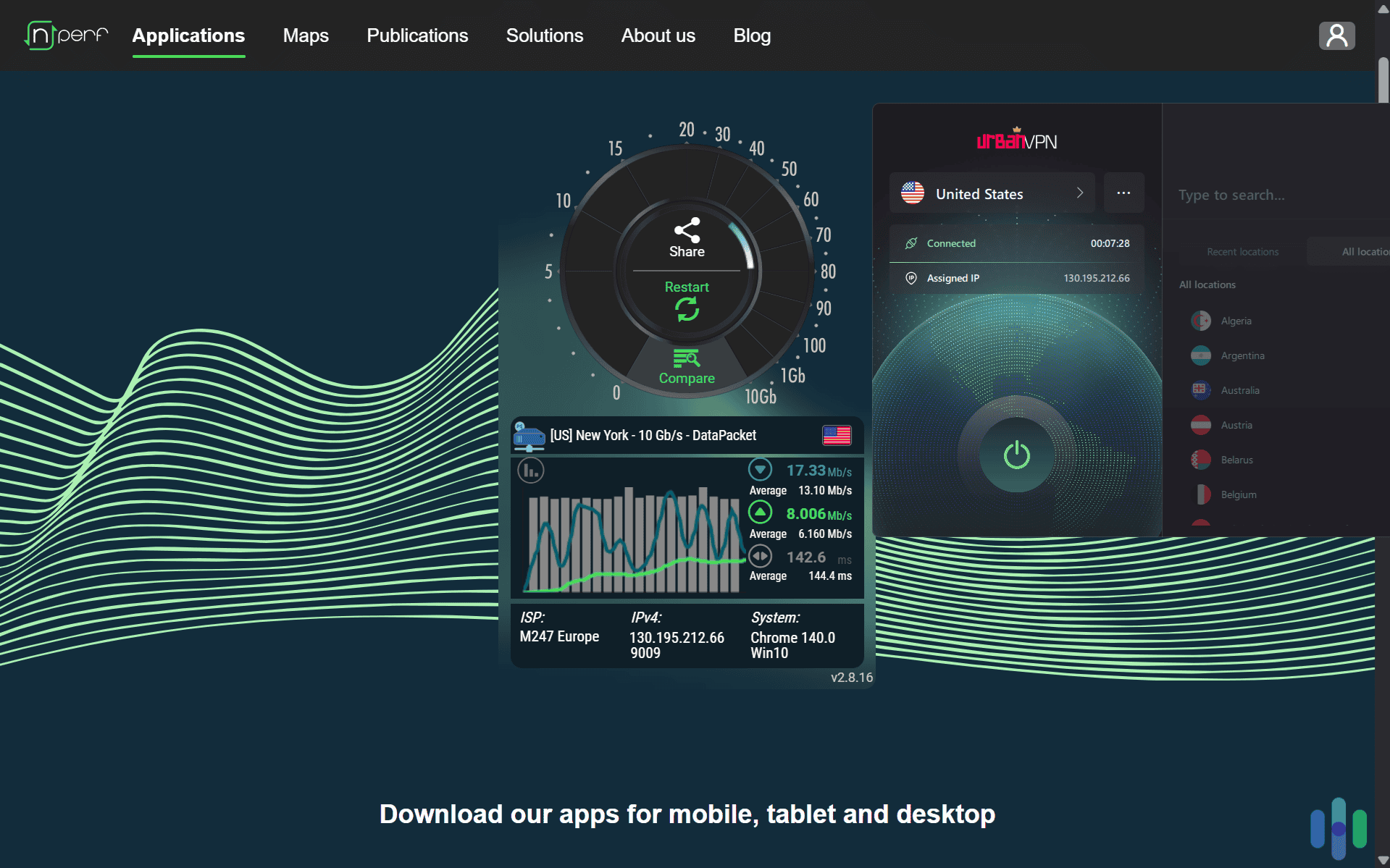Open the three-dot VPN options menu
Screen dimensions: 1390x868
pyautogui.click(x=1123, y=193)
